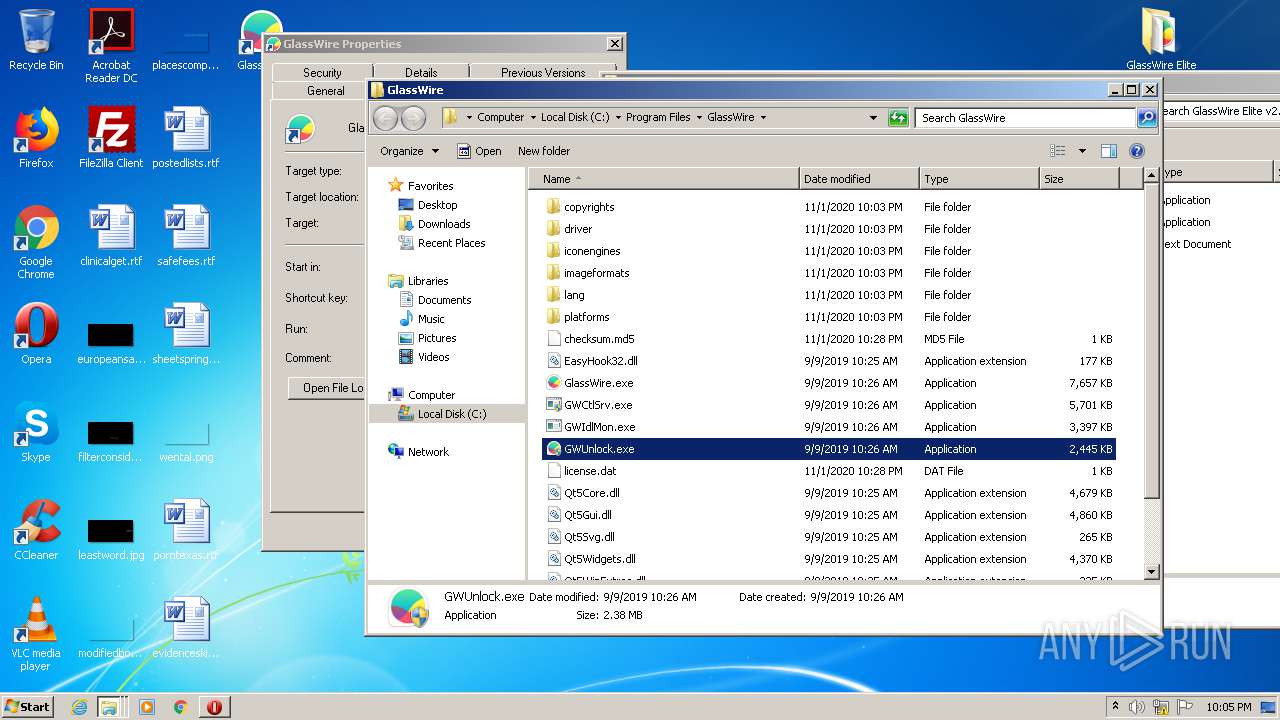The image size is (1280, 720).
Task: Click the Explorer Back navigation arrow
Action: (385, 118)
